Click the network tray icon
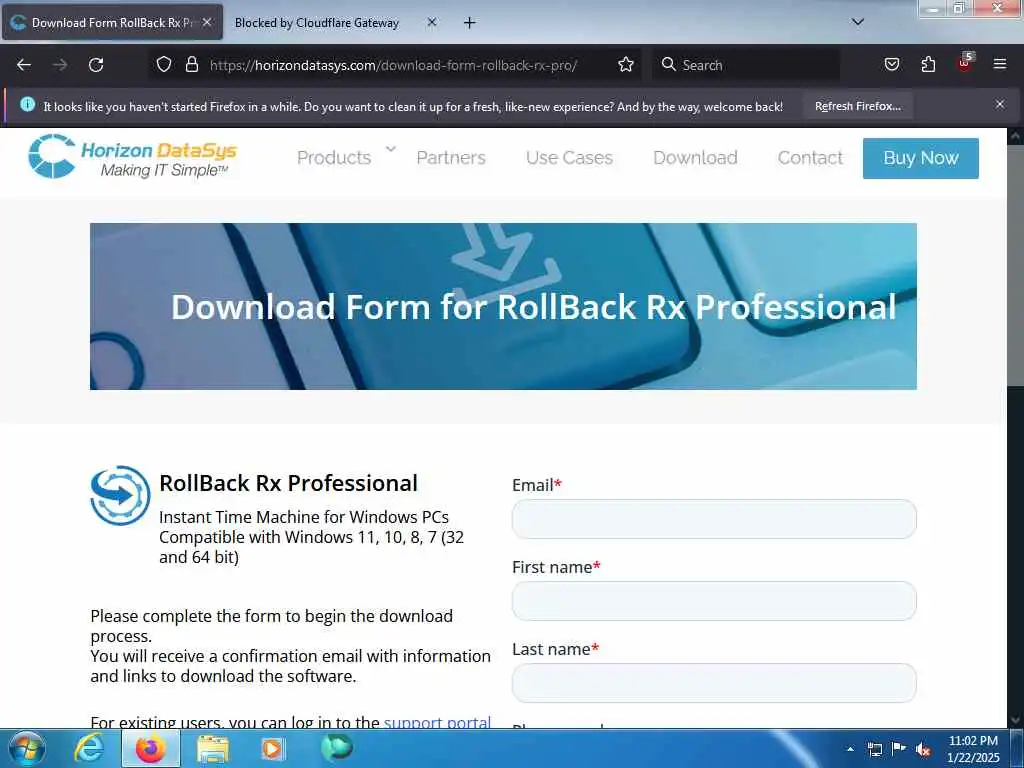 tap(874, 750)
